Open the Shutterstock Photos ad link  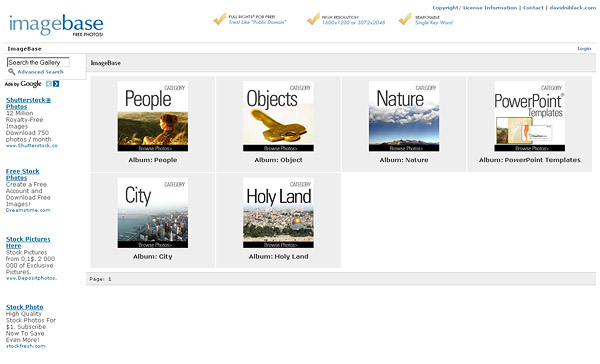point(28,103)
